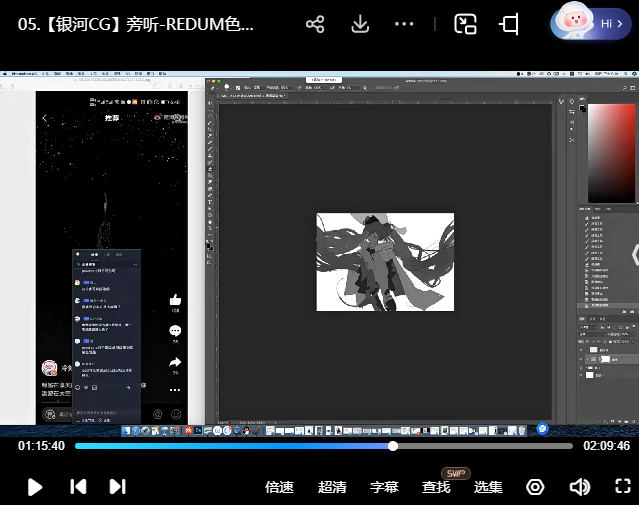The width and height of the screenshot is (639, 505).
Task: Click the download icon in top bar
Action: (361, 24)
